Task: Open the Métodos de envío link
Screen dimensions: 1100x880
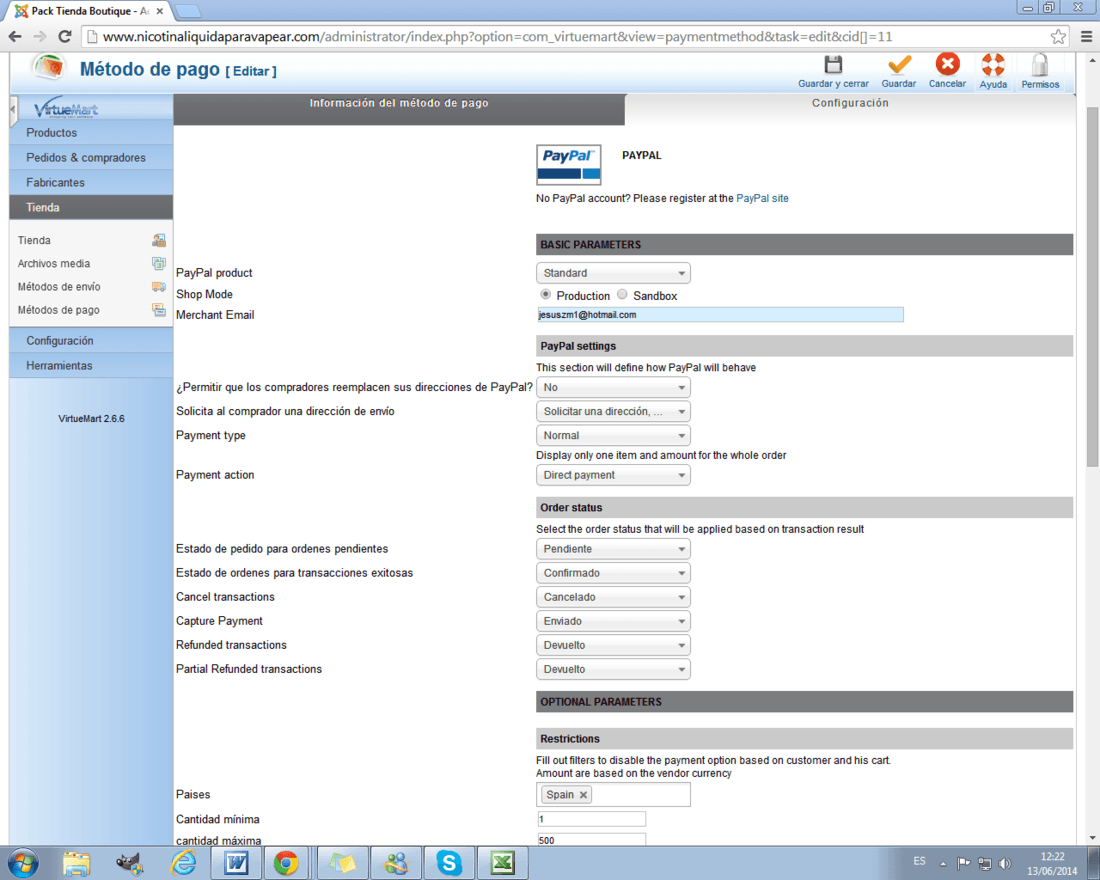Action: [59, 286]
